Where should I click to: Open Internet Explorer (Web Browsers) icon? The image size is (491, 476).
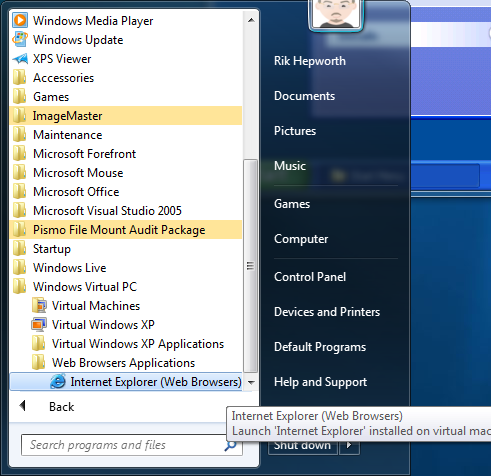(58, 382)
